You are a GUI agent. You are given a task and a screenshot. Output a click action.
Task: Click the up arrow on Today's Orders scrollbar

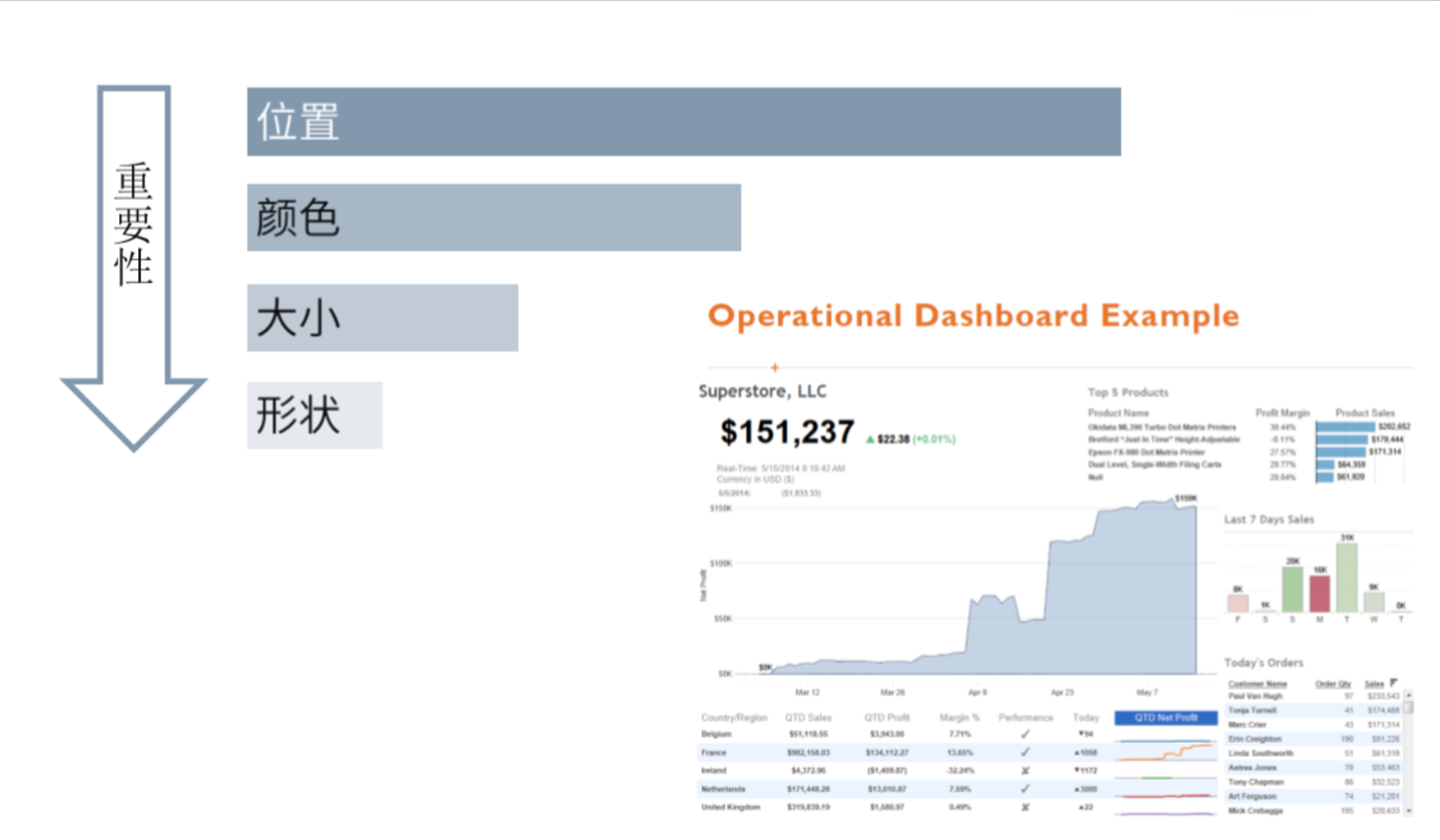click(1409, 696)
